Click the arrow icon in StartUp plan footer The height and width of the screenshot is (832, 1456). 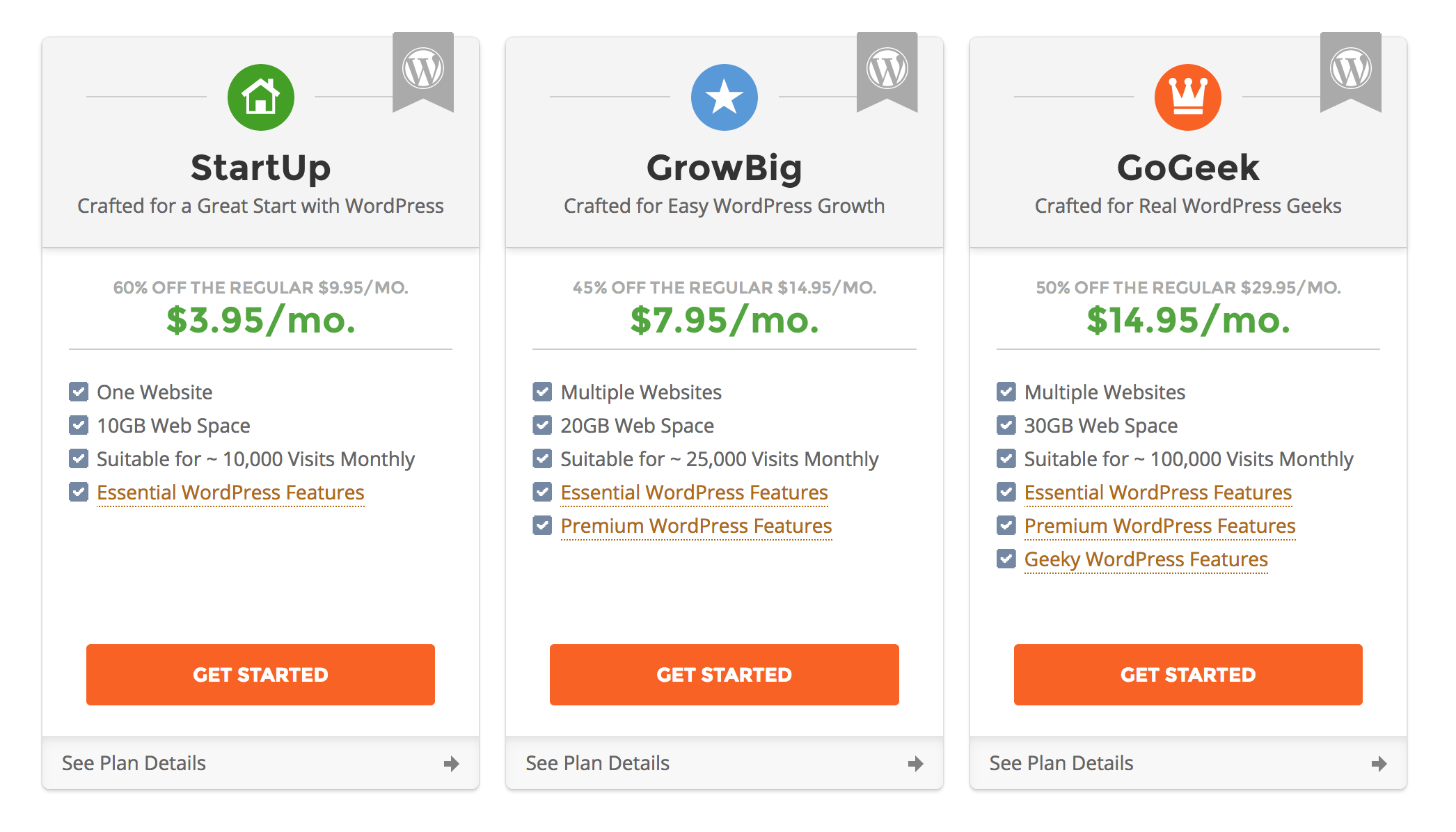point(452,764)
